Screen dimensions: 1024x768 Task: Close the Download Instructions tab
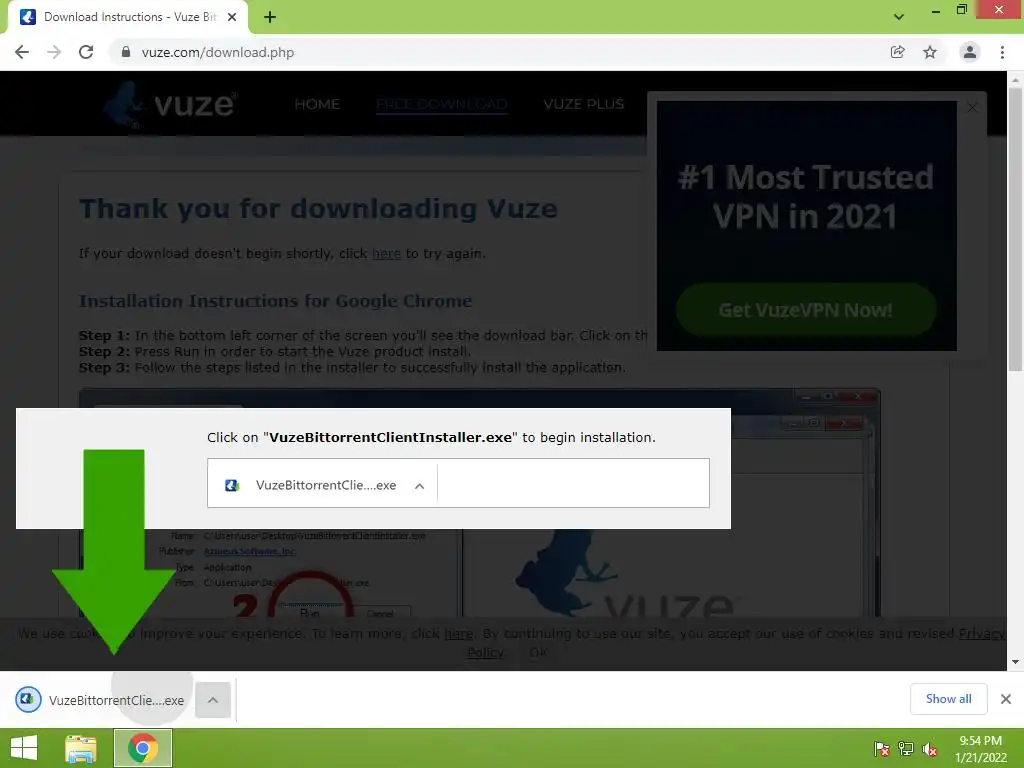click(232, 17)
